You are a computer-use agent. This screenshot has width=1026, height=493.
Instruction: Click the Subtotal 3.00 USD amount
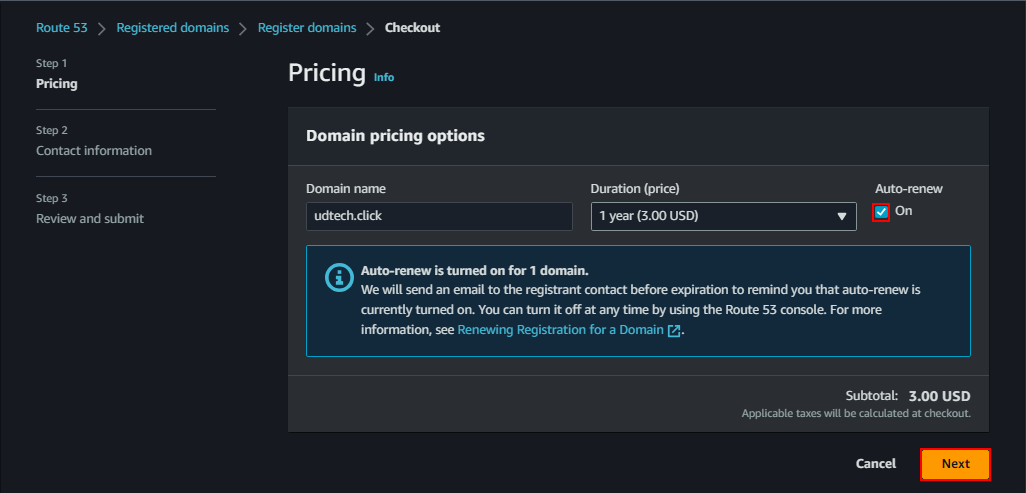coord(939,396)
